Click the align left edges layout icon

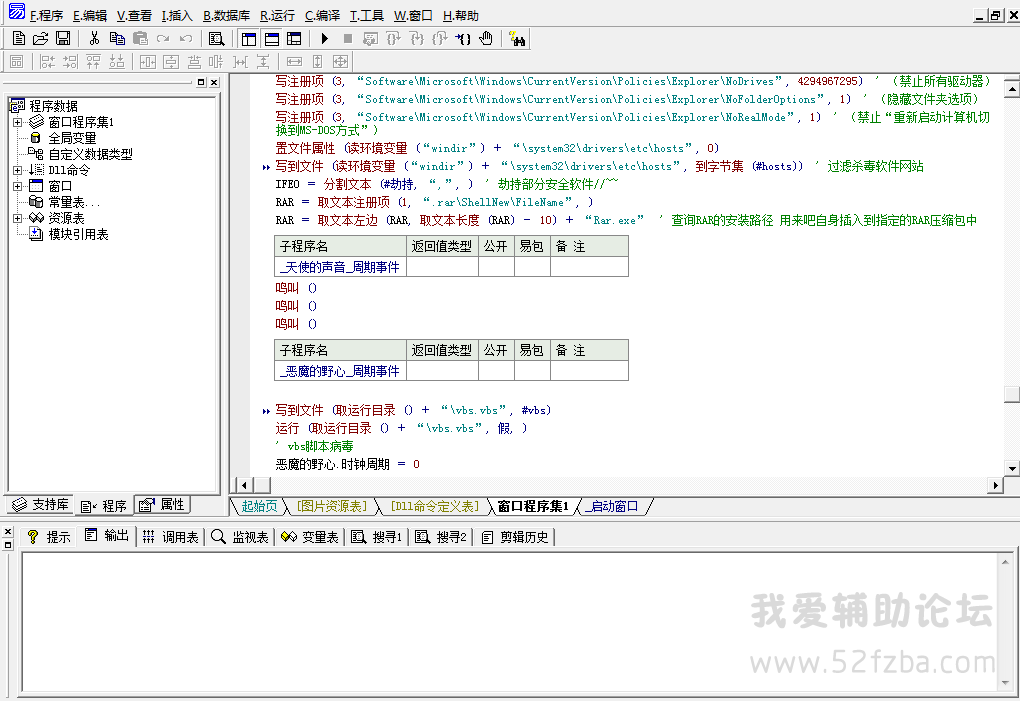[48, 62]
